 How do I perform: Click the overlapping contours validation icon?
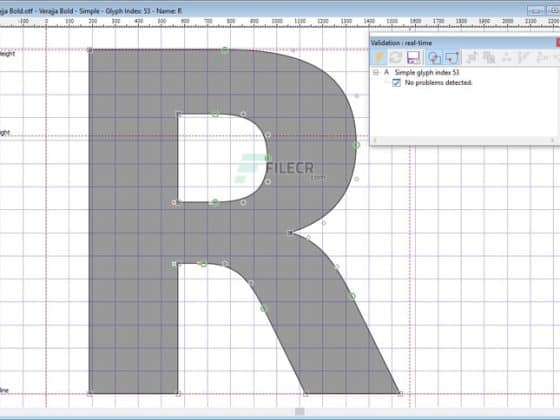[x=434, y=58]
